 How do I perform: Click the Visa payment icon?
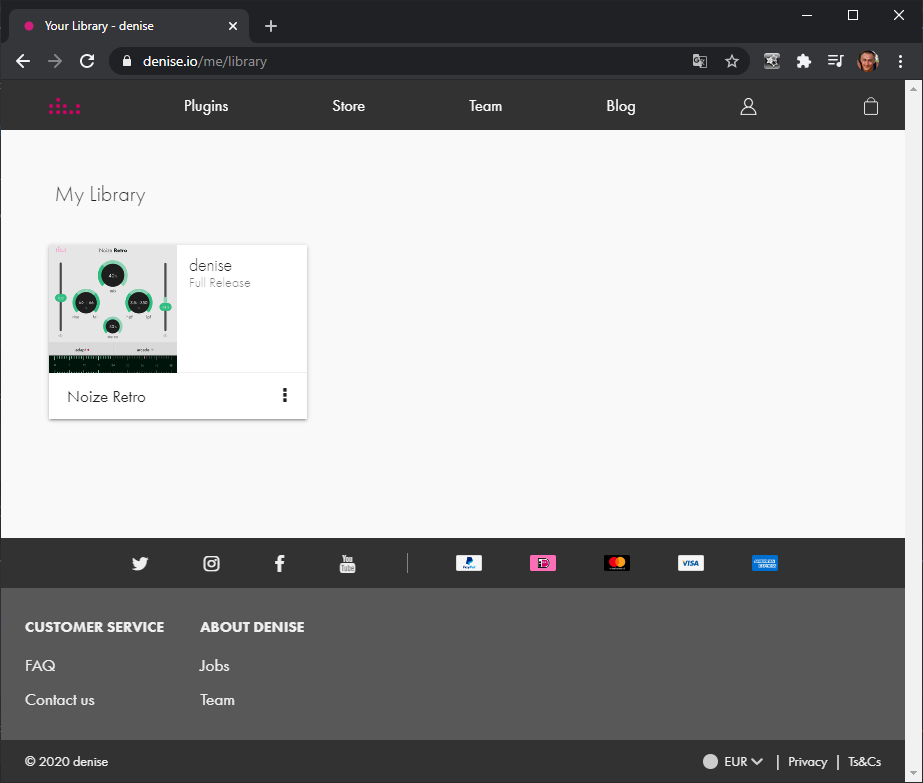[690, 563]
